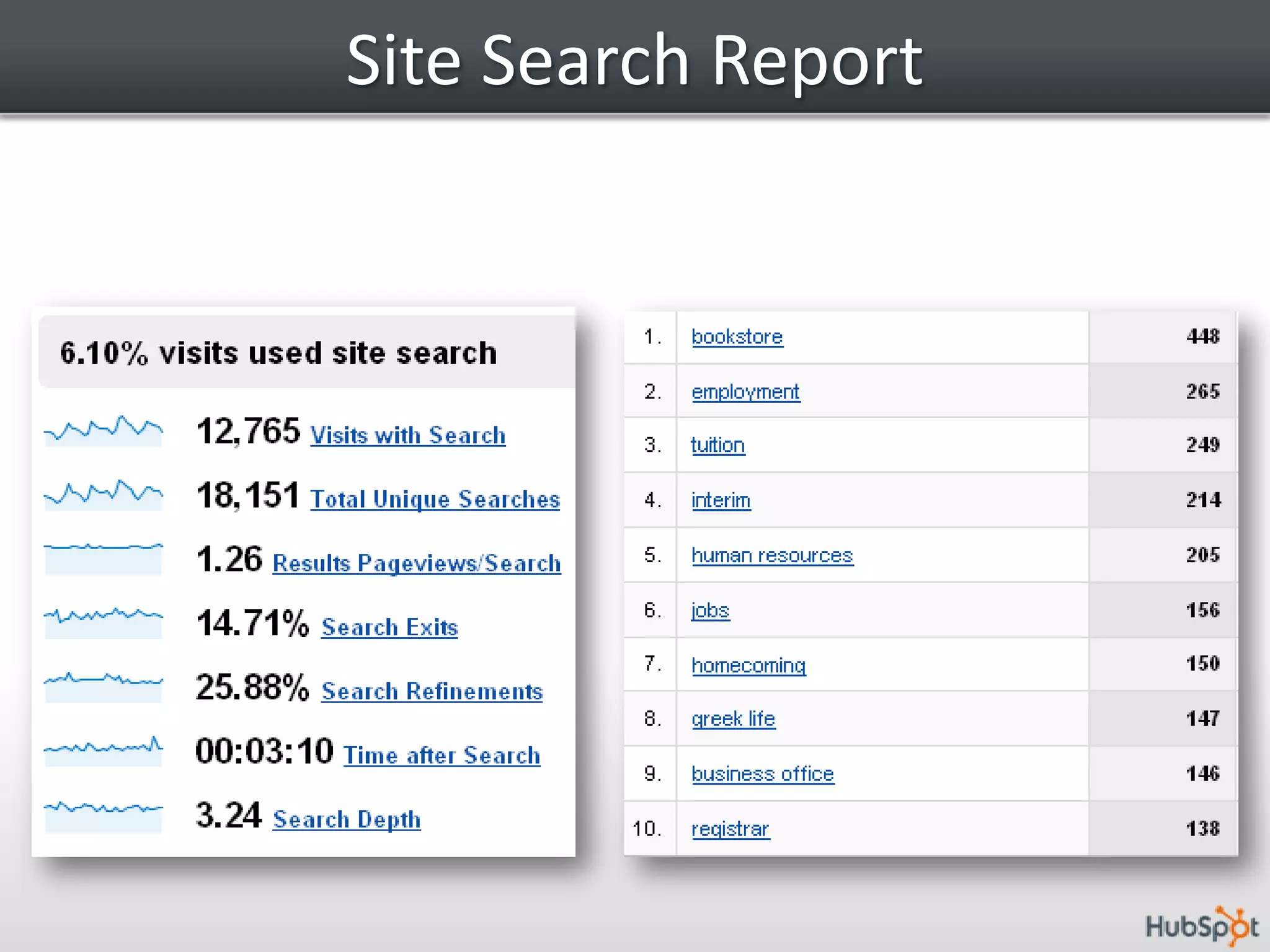
Task: Select the 249 count for tuition
Action: pos(1203,445)
